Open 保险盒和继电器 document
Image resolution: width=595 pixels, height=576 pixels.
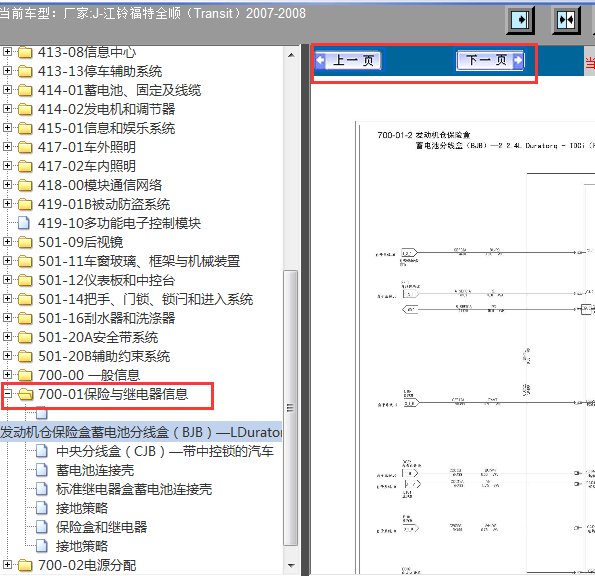101,527
